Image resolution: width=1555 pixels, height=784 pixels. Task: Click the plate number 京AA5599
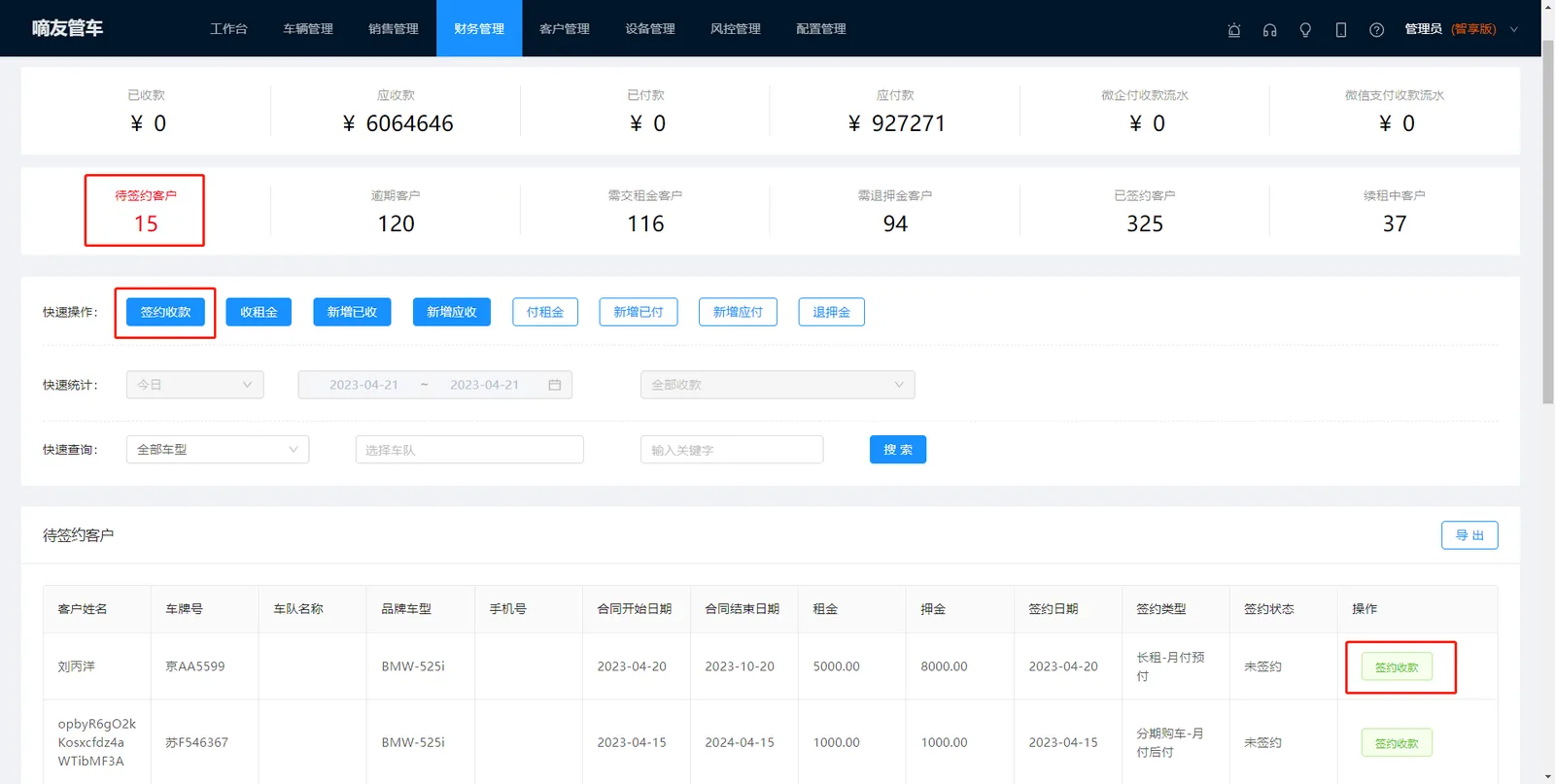195,666
